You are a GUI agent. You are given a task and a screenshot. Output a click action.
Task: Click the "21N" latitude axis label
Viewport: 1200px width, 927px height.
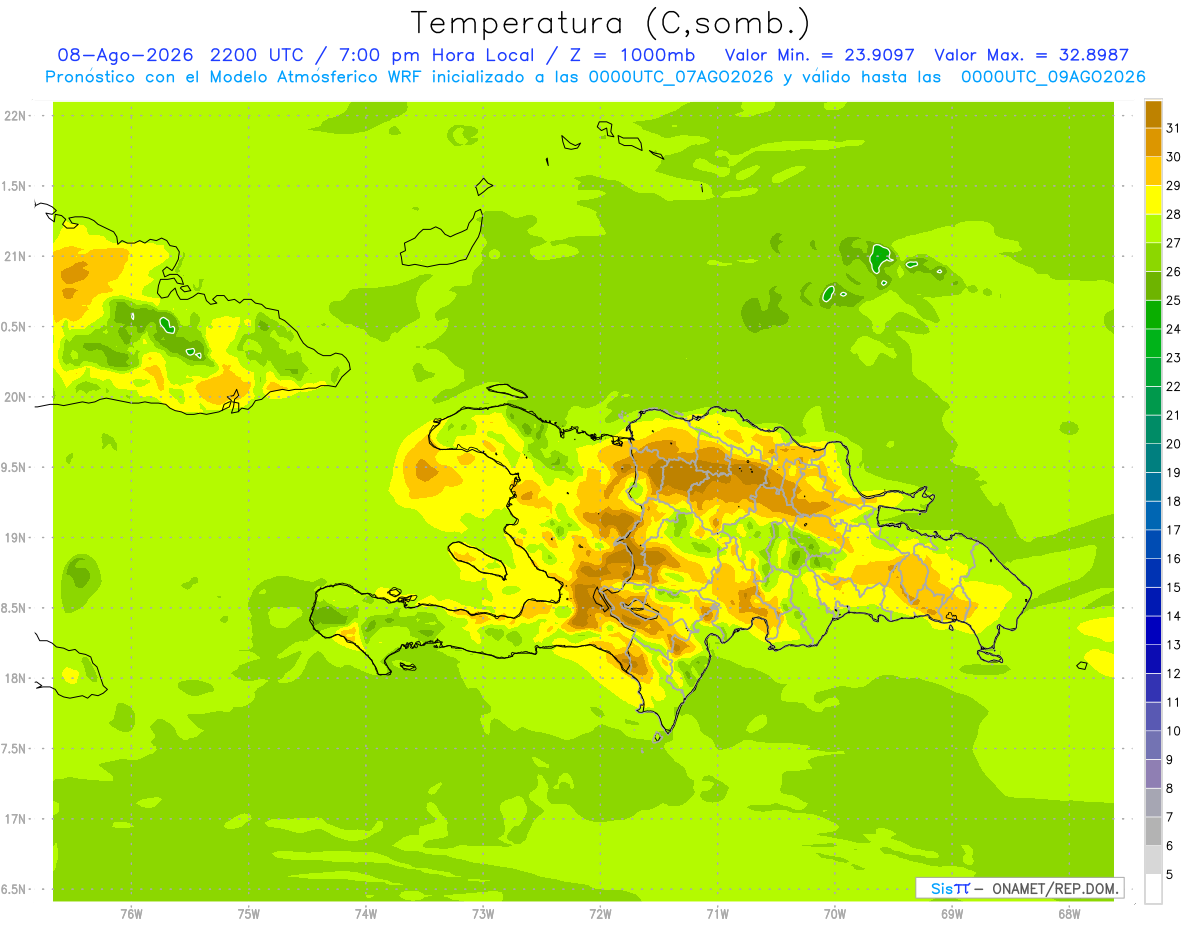point(15,257)
